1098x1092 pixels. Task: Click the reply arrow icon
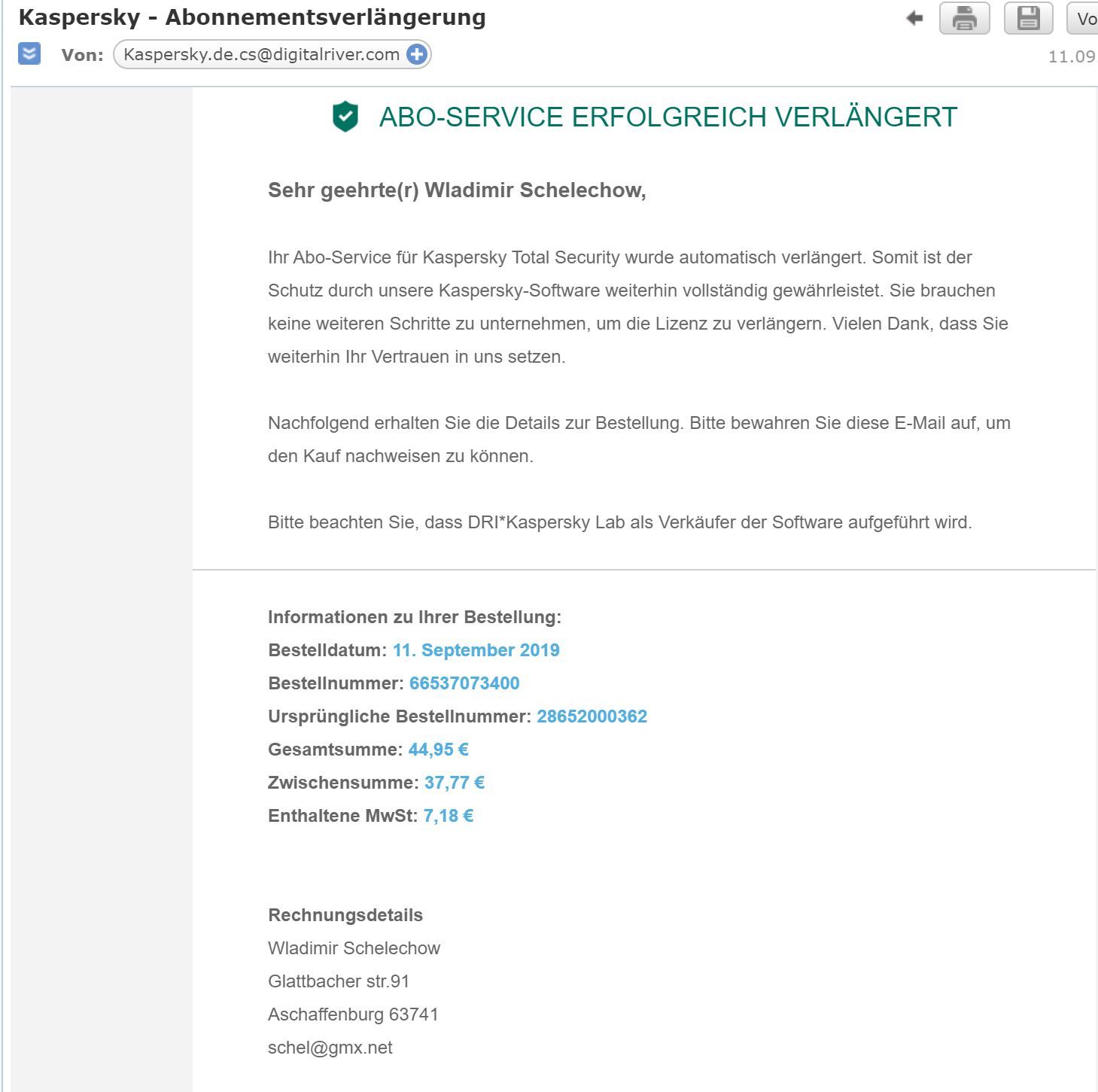point(914,18)
